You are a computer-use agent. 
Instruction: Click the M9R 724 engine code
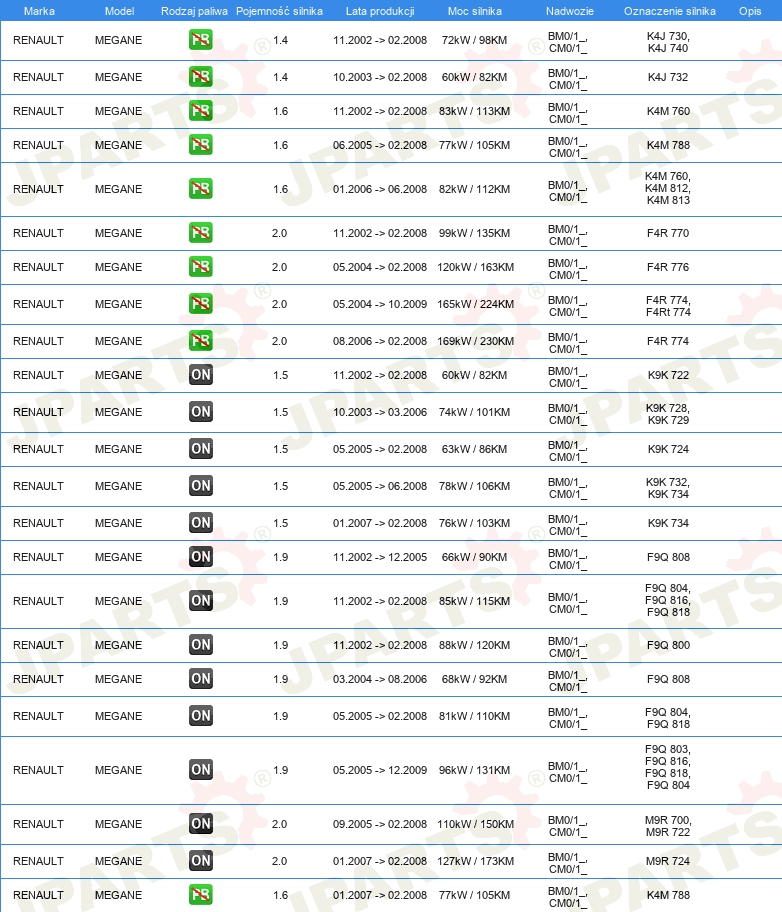point(668,861)
